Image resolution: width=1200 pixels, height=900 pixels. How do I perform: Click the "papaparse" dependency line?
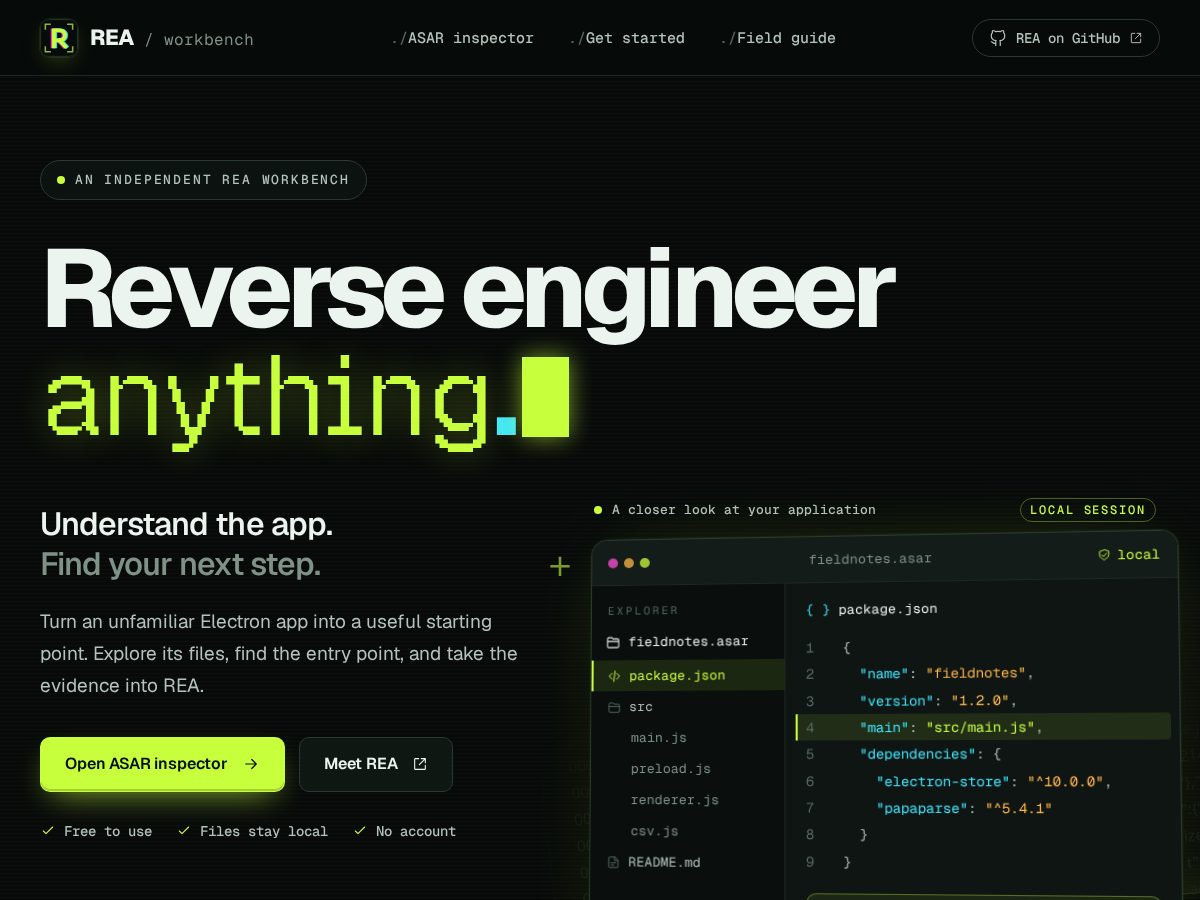(x=964, y=808)
